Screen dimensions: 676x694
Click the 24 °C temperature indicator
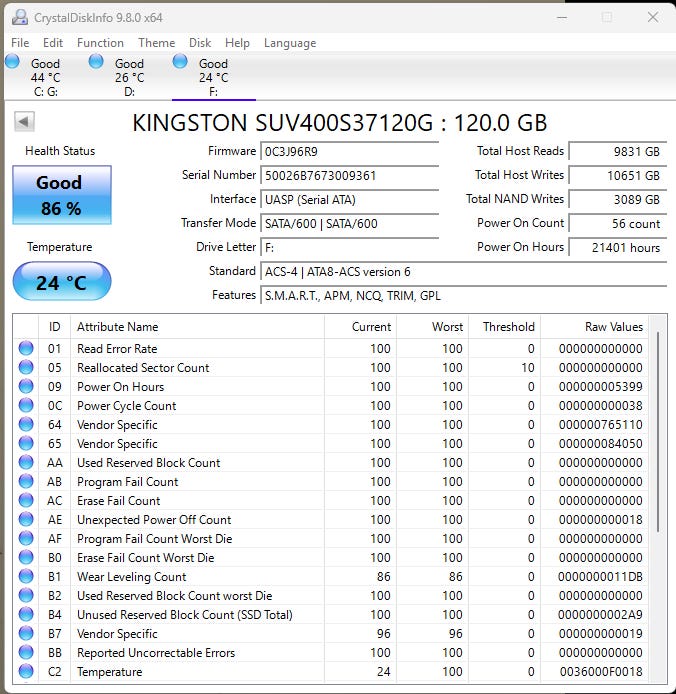[x=61, y=283]
